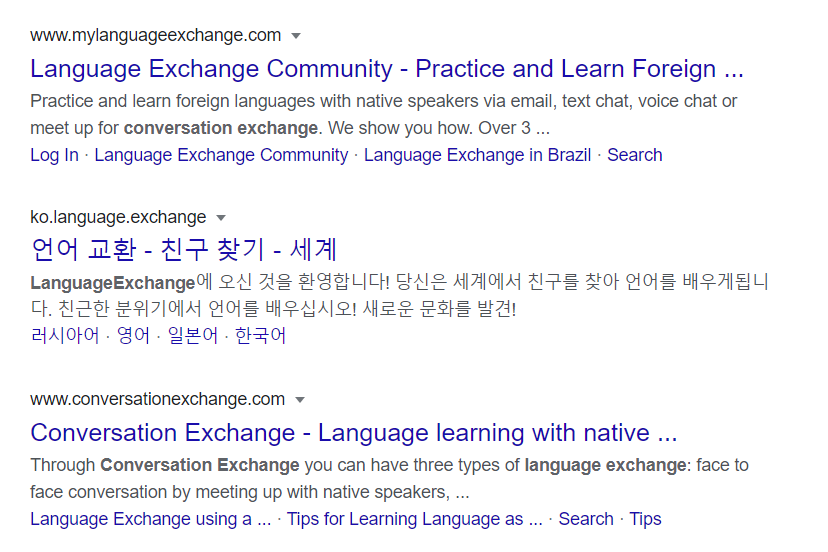Image resolution: width=828 pixels, height=552 pixels.
Task: Click Language Exchange Community sitelink
Action: tap(221, 155)
